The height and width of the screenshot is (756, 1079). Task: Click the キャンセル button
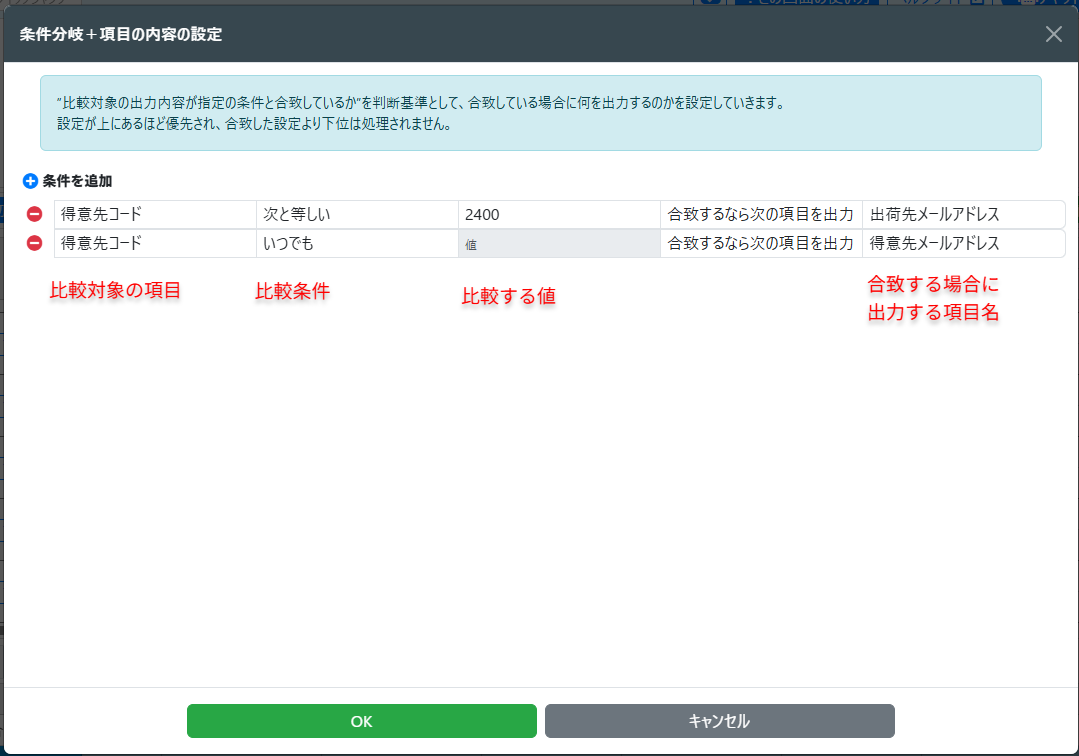click(x=719, y=721)
